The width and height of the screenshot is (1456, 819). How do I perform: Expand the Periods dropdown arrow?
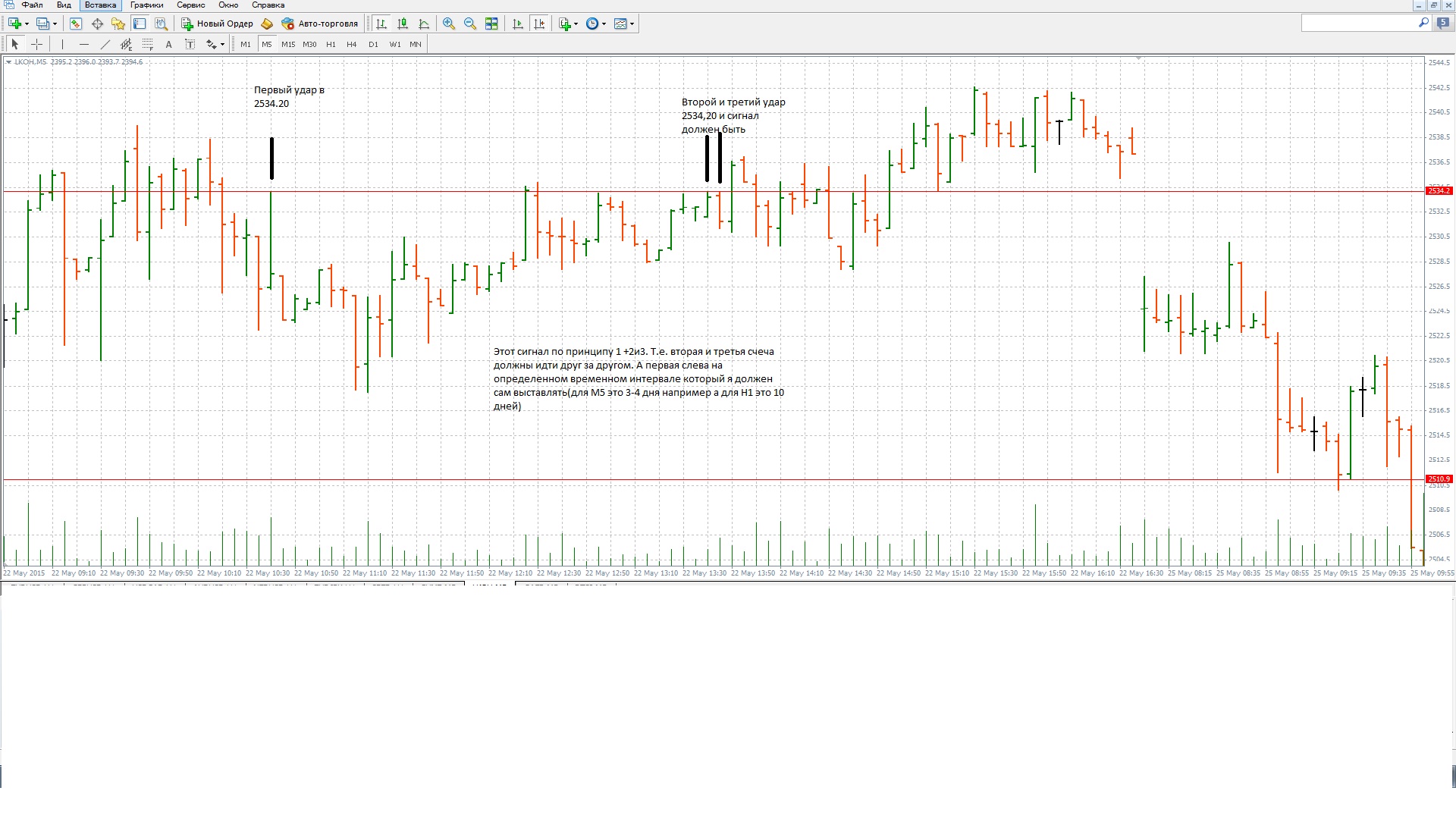point(604,24)
